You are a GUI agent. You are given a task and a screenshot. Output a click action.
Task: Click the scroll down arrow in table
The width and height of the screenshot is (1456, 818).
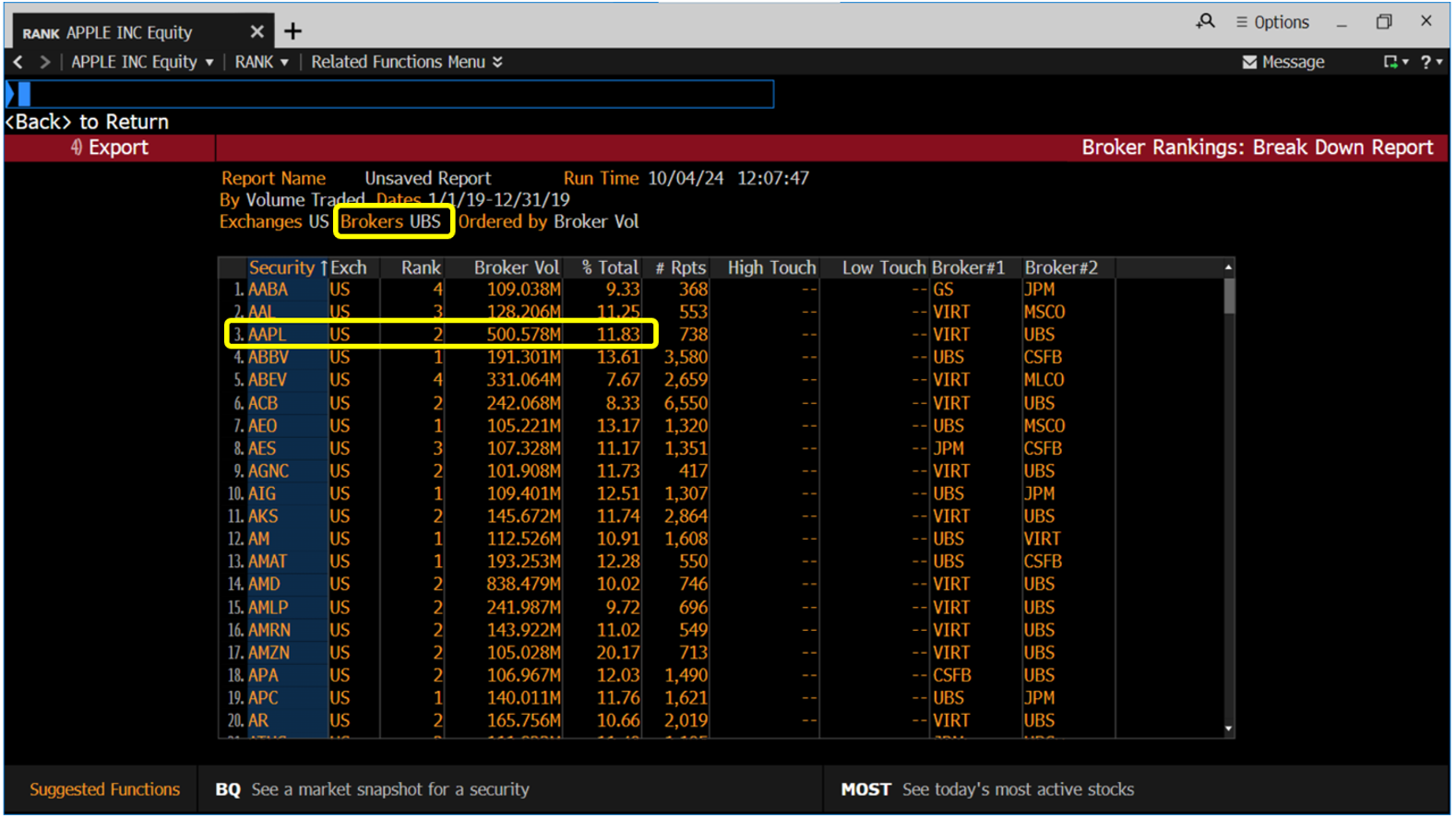[1228, 729]
